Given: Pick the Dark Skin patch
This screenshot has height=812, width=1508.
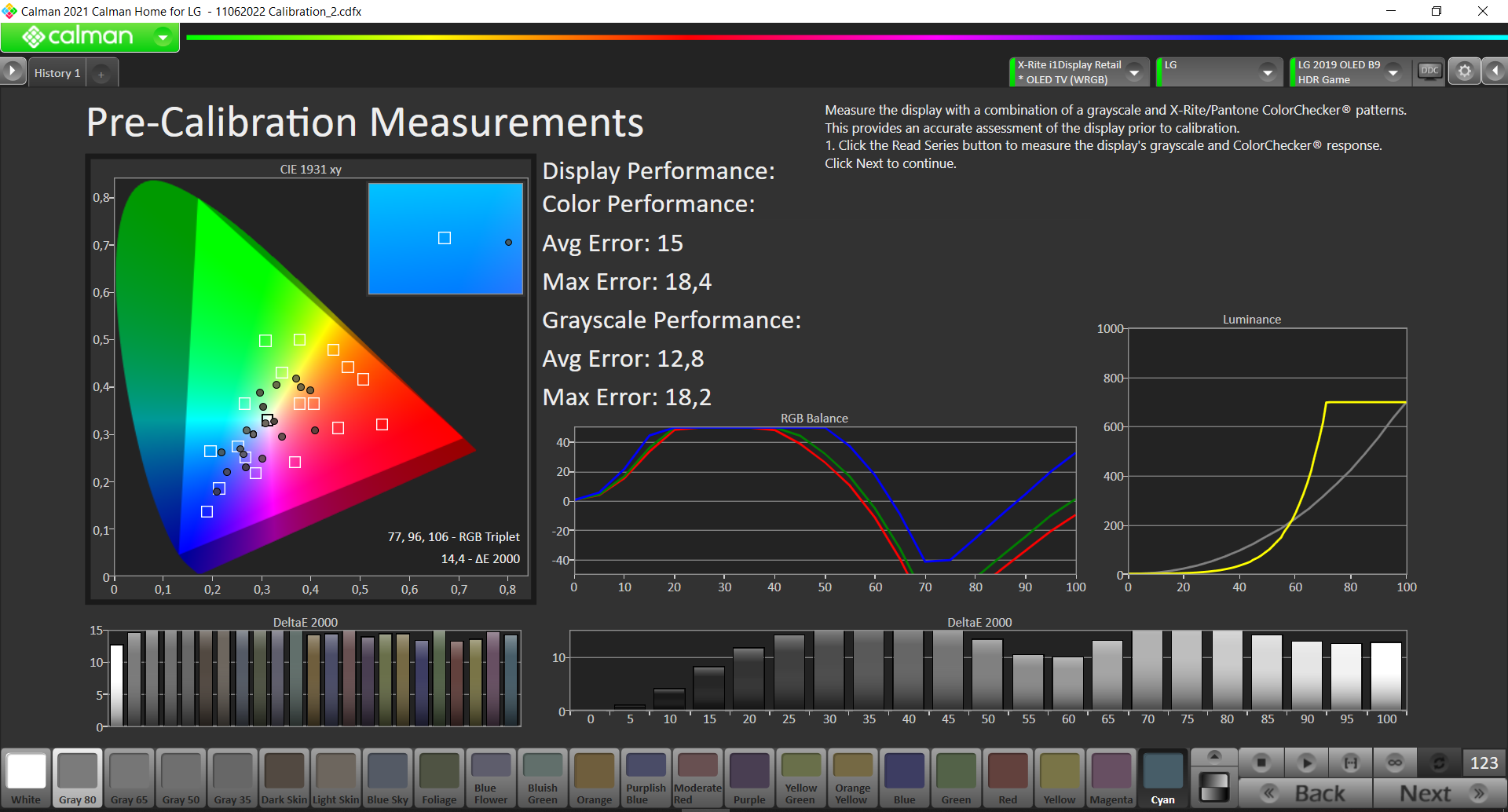Looking at the screenshot, I should 284,778.
